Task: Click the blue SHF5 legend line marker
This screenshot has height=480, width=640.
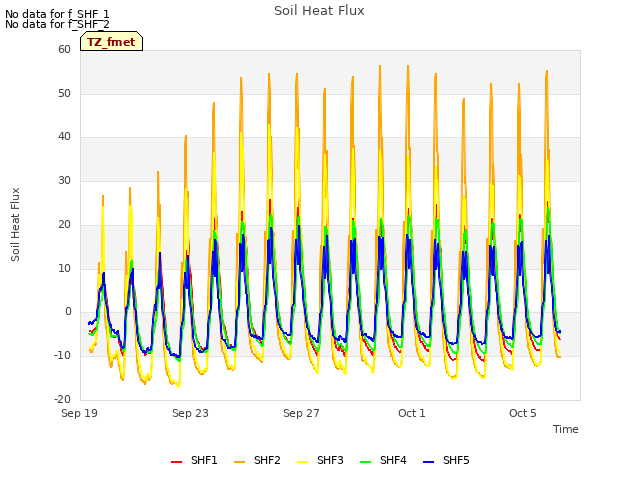Action: (429, 462)
